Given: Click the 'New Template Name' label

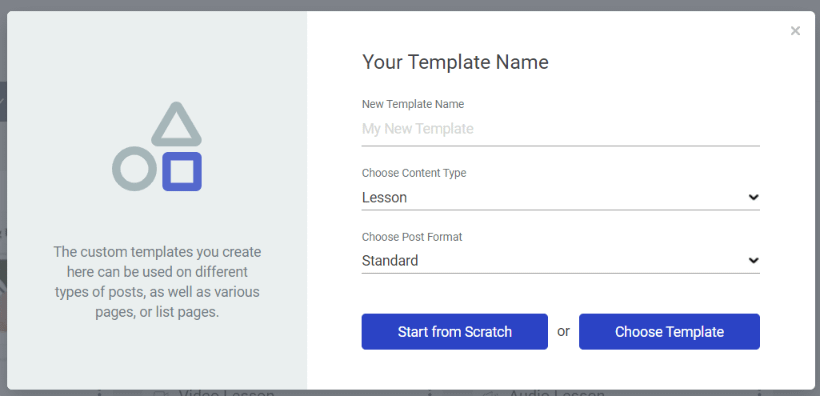Looking at the screenshot, I should [413, 104].
